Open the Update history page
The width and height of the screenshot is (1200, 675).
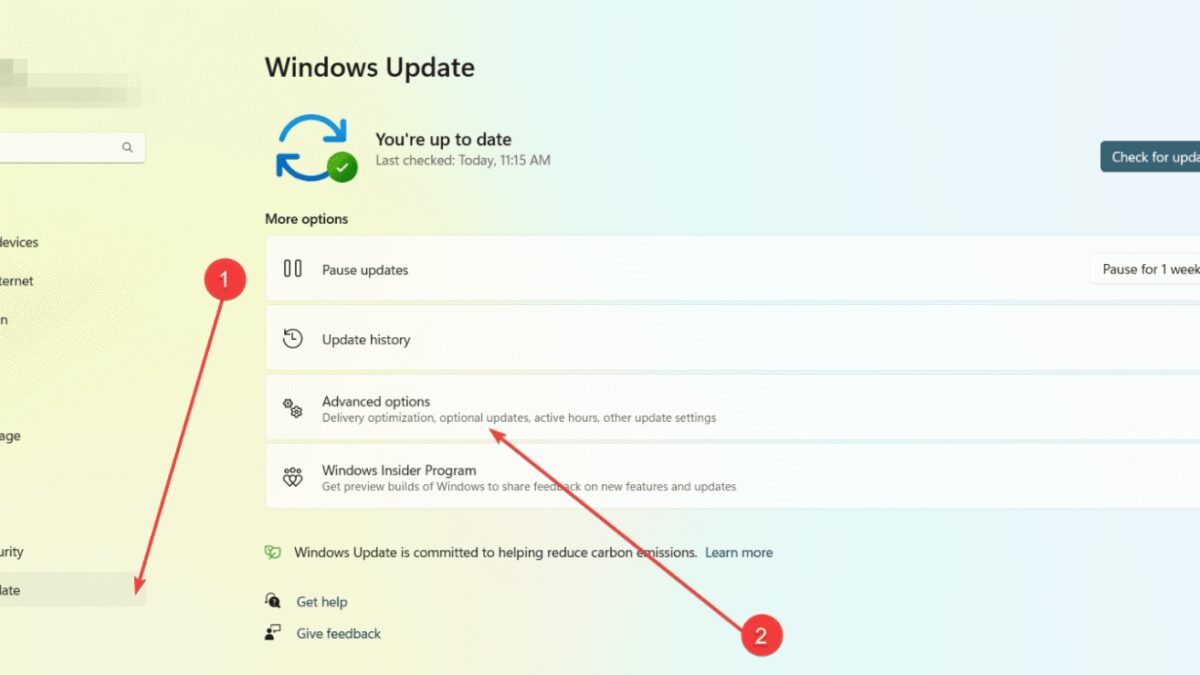pos(700,338)
